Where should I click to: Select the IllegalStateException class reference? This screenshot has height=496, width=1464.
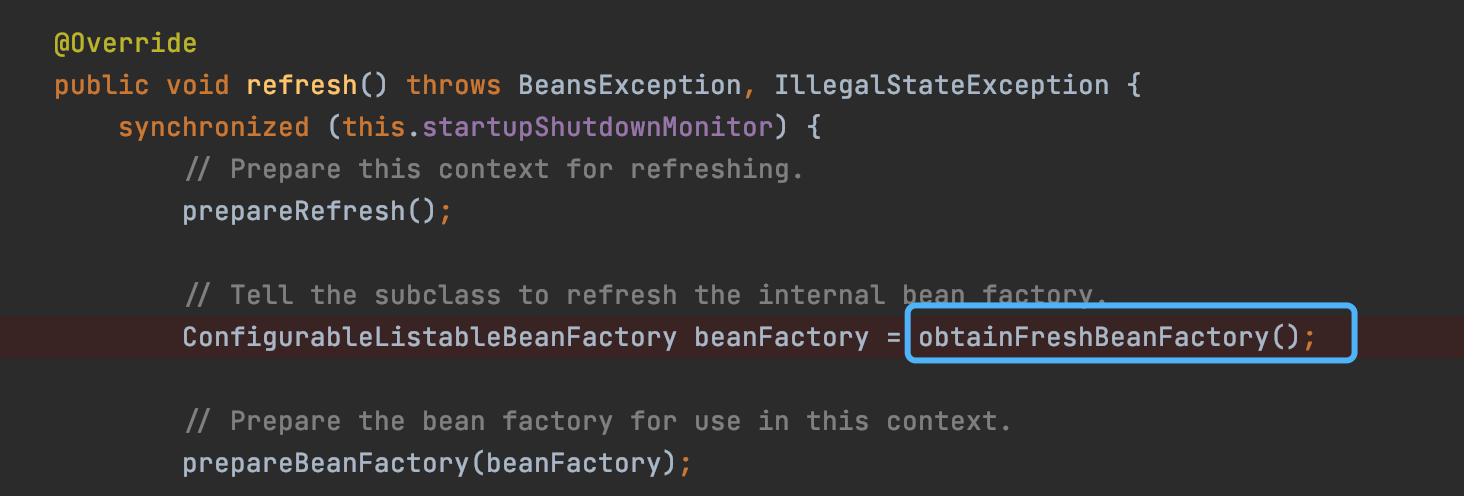pyautogui.click(x=942, y=85)
